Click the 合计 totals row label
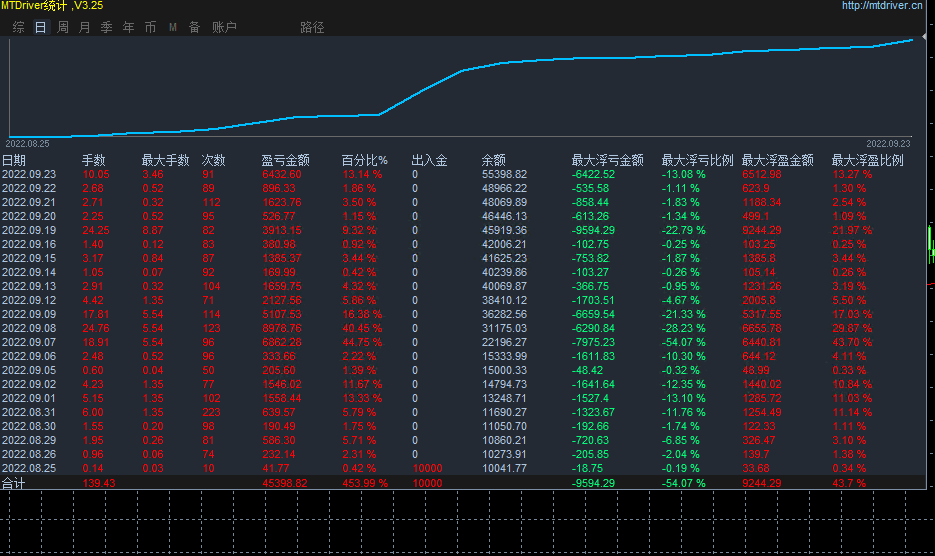The height and width of the screenshot is (556, 935). 14,483
